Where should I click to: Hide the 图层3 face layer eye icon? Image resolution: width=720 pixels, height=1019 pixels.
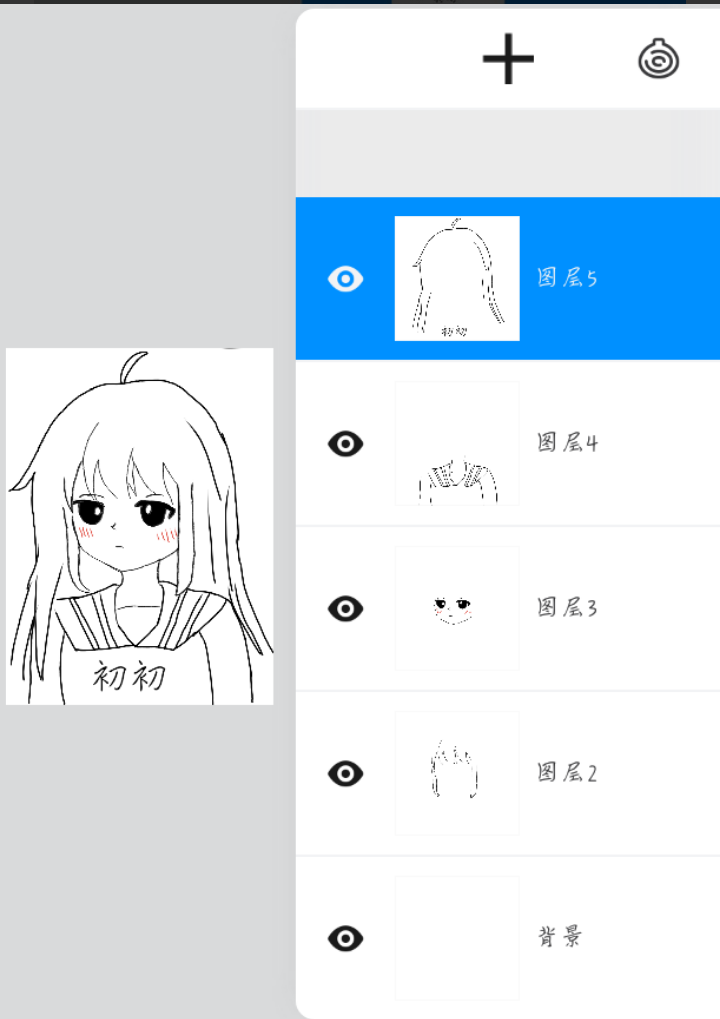point(345,608)
